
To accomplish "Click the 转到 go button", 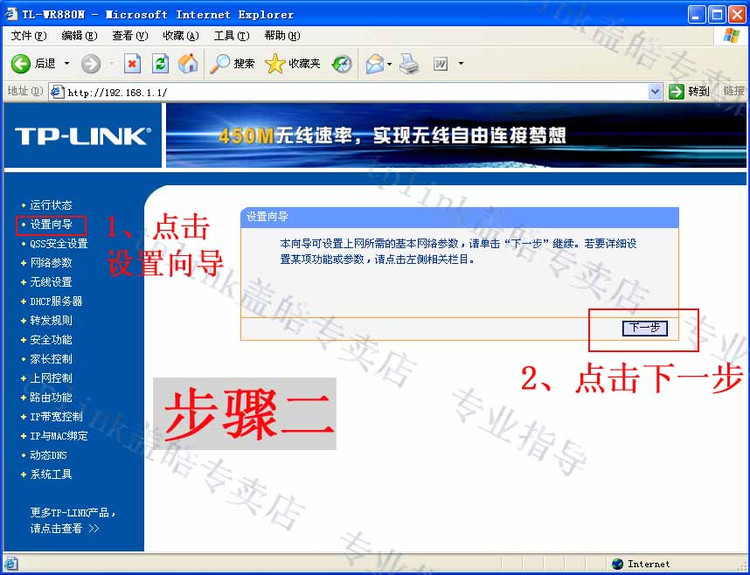I will tap(689, 91).
